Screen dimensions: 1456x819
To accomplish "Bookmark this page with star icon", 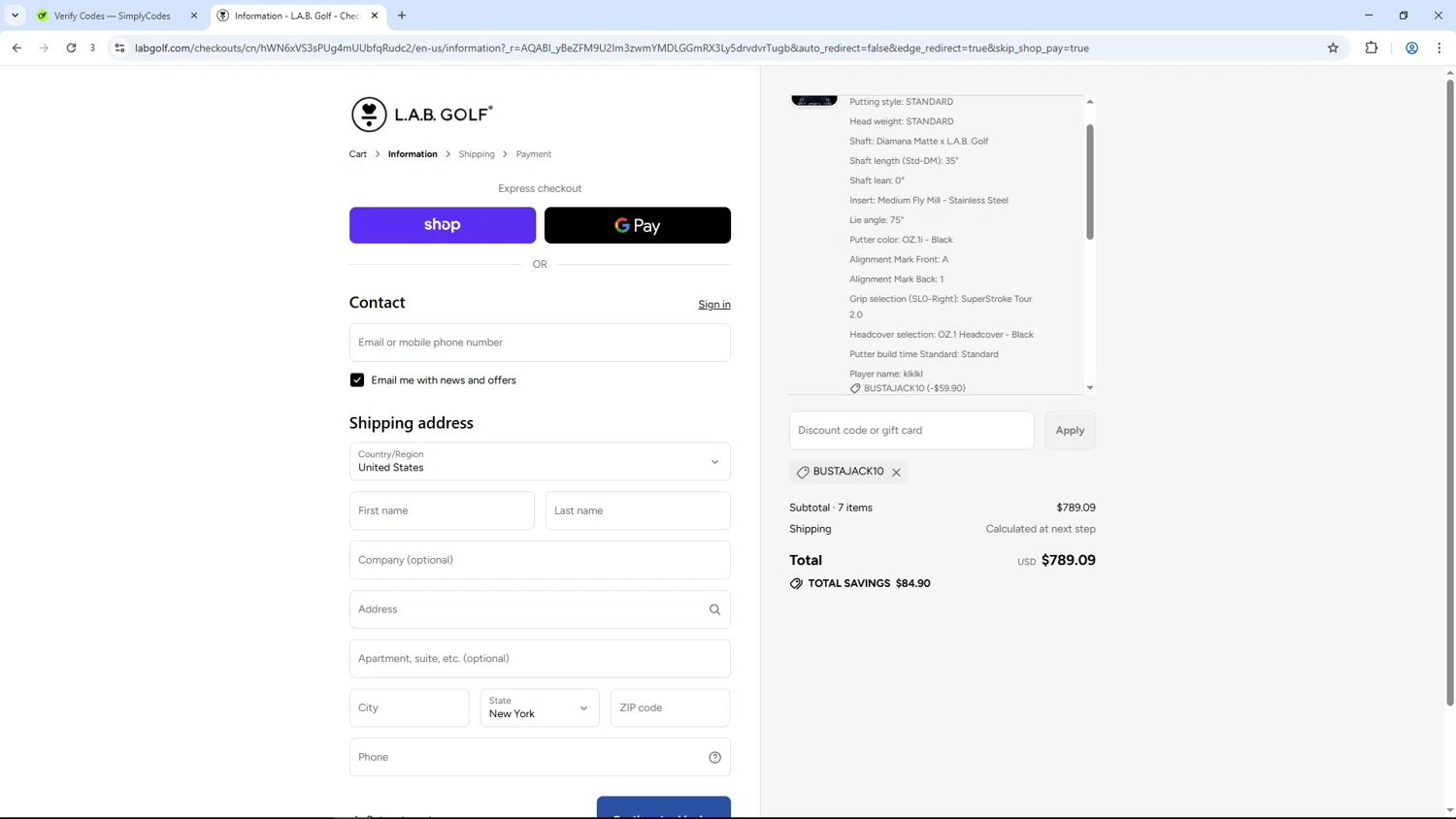I will click(x=1333, y=48).
